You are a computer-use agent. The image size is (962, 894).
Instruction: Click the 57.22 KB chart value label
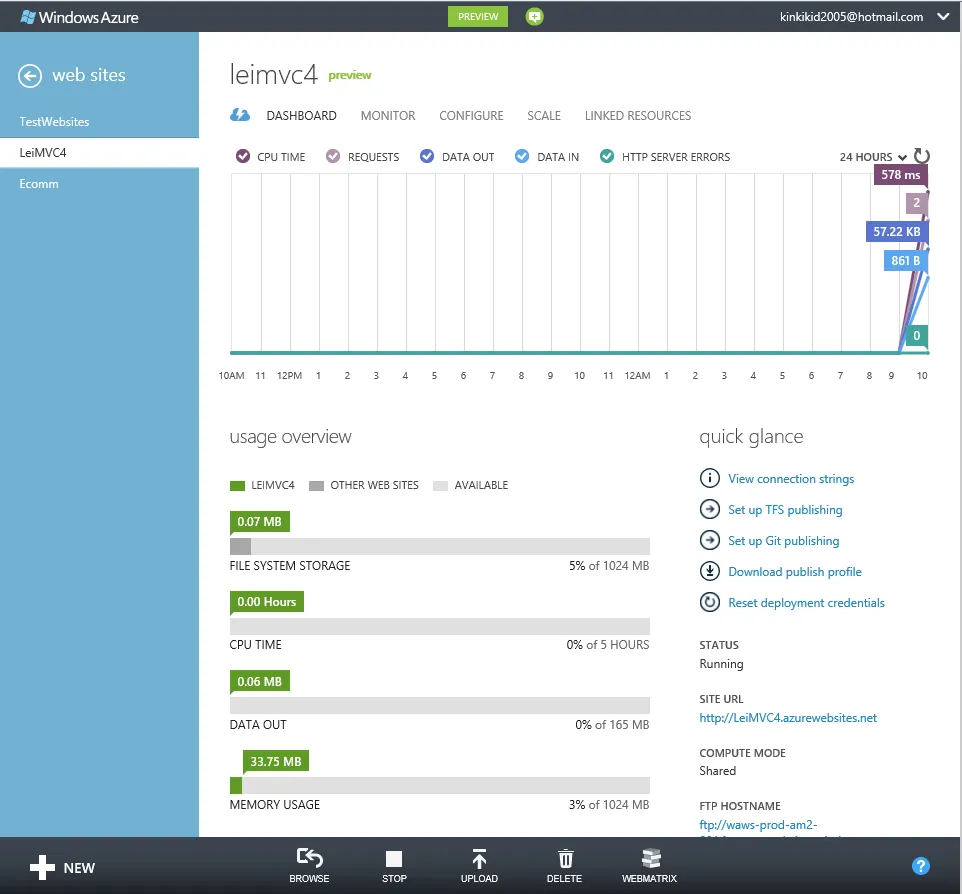(x=896, y=231)
